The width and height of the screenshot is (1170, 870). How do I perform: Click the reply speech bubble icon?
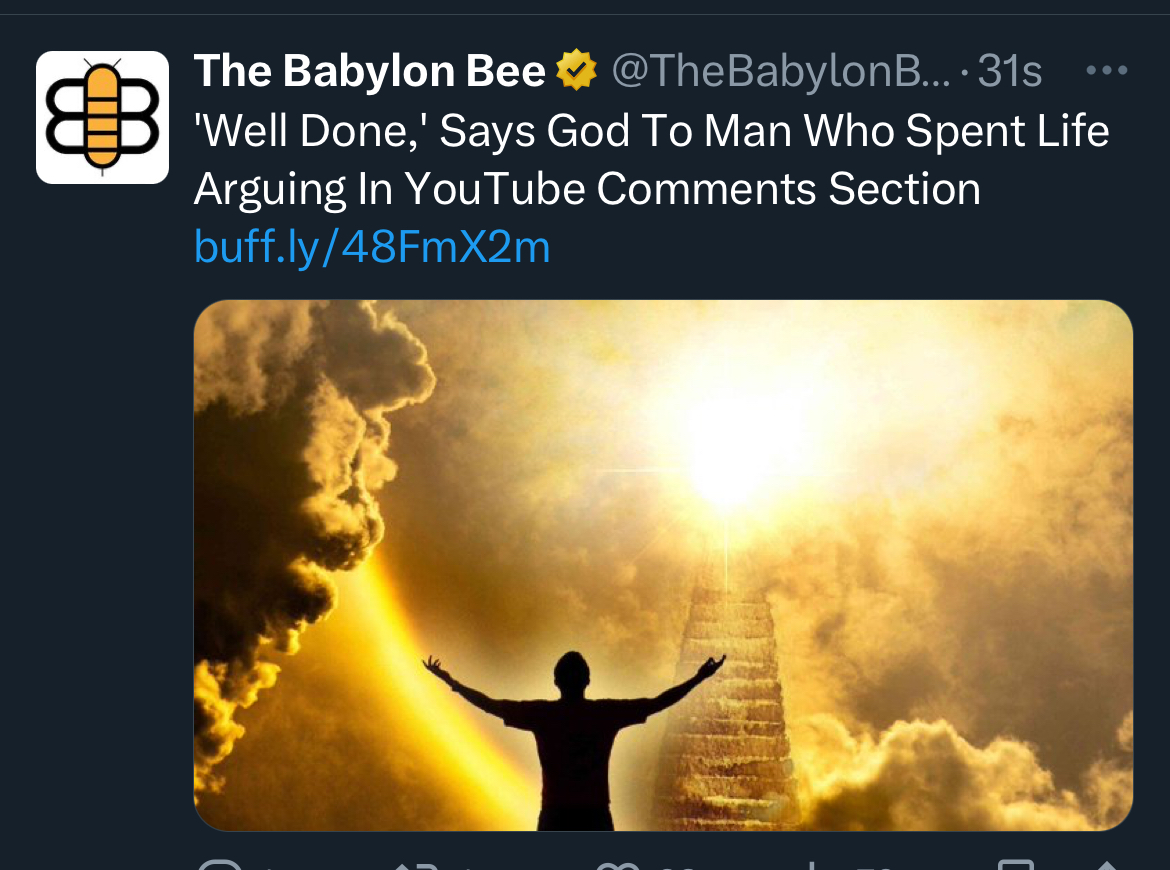coord(219,865)
